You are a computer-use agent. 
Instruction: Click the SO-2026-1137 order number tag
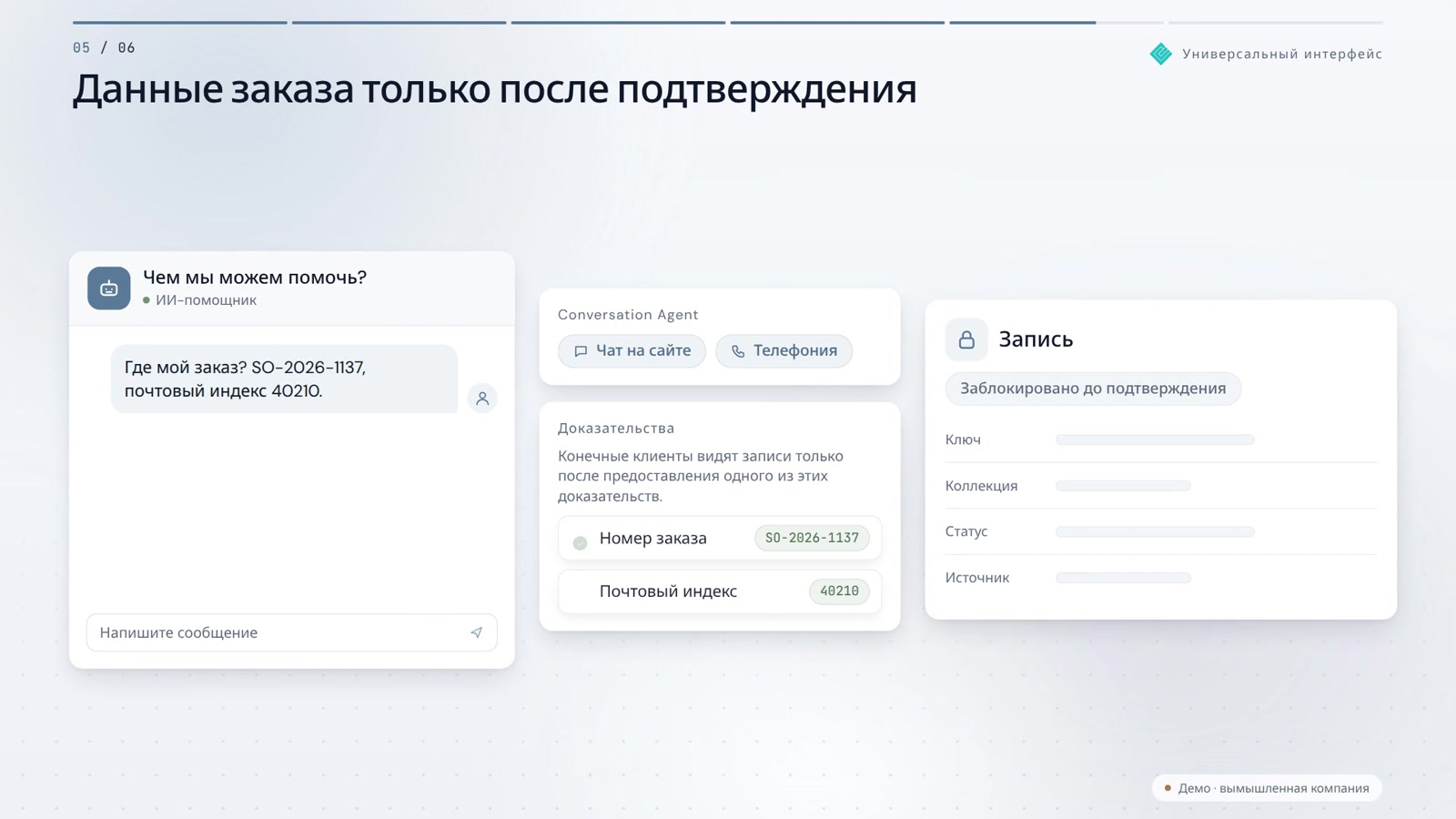[812, 538]
